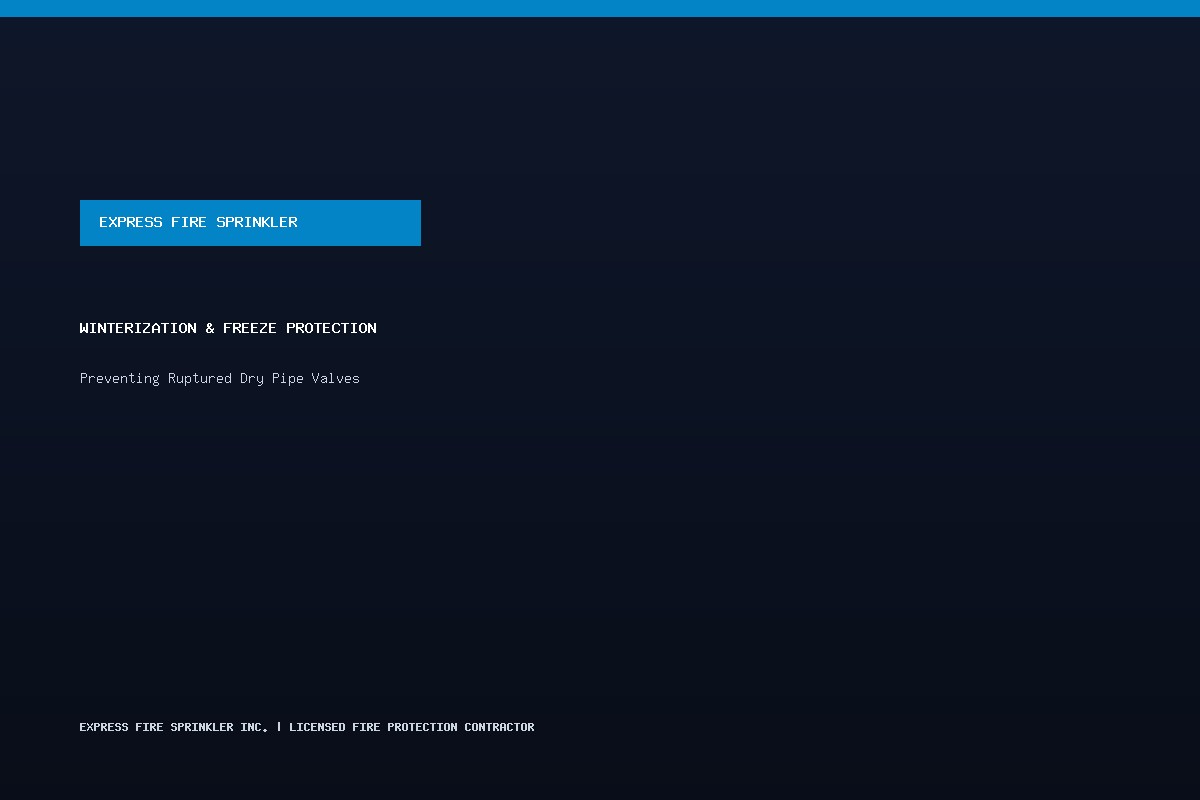
Task: Click the EXPRESS FIRE SPRINKLER blue badge
Action: [x=250, y=222]
